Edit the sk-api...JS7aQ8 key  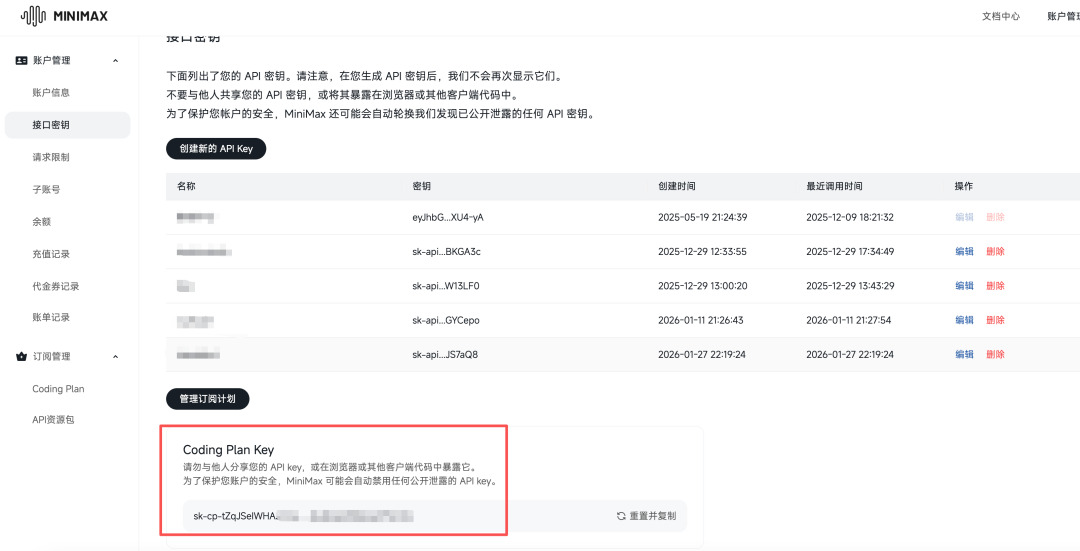pos(964,355)
